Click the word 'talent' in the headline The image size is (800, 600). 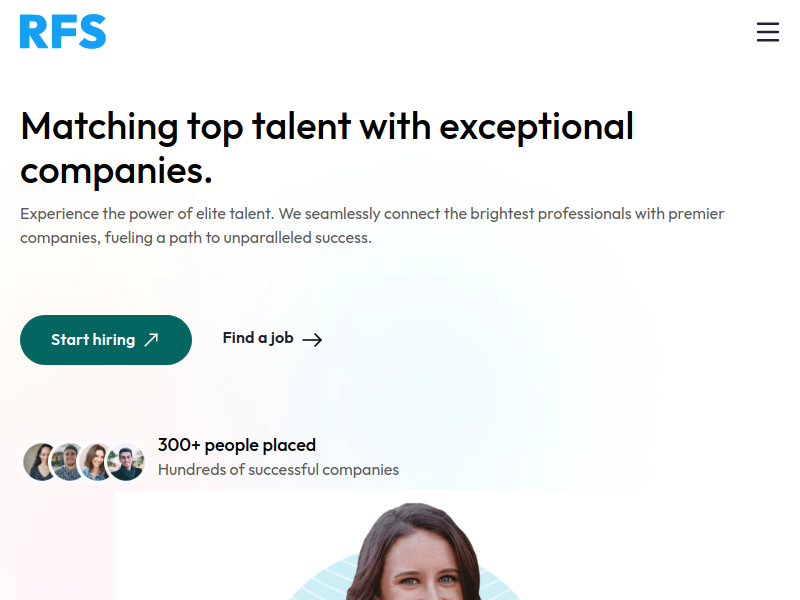pyautogui.click(x=301, y=127)
